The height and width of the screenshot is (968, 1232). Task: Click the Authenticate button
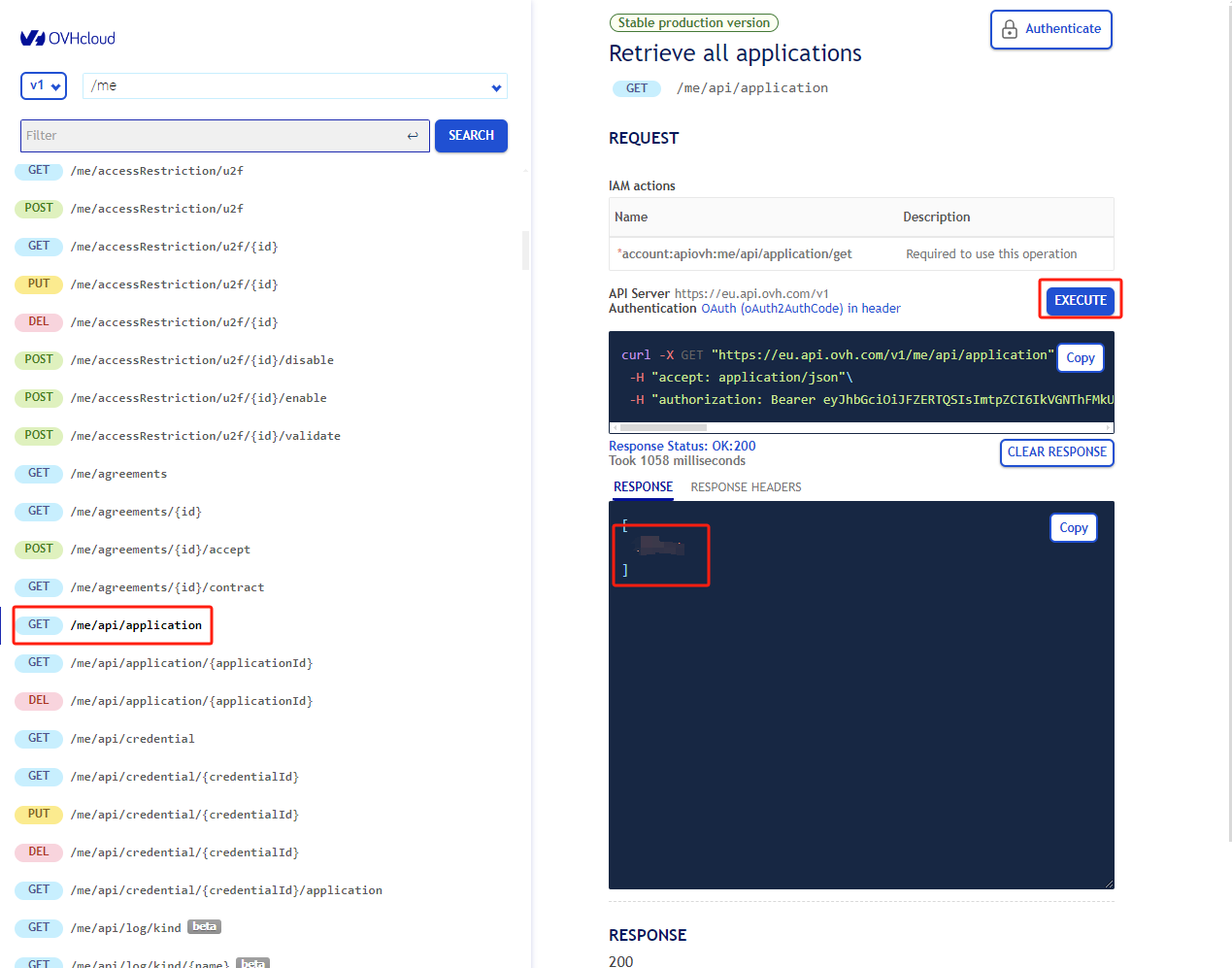click(1051, 29)
